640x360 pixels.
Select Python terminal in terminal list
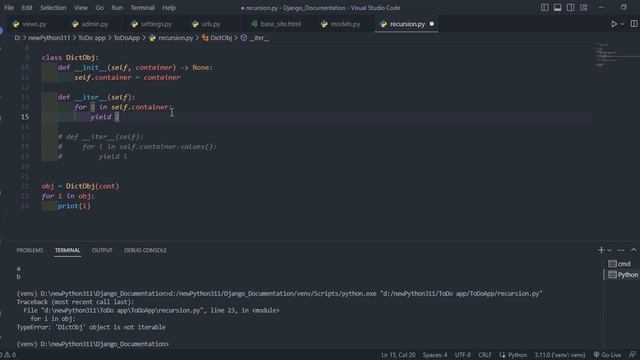point(622,275)
